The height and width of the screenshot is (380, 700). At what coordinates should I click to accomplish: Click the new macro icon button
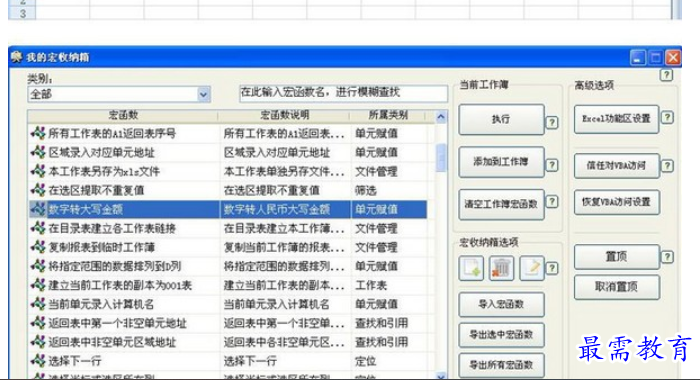coord(471,268)
